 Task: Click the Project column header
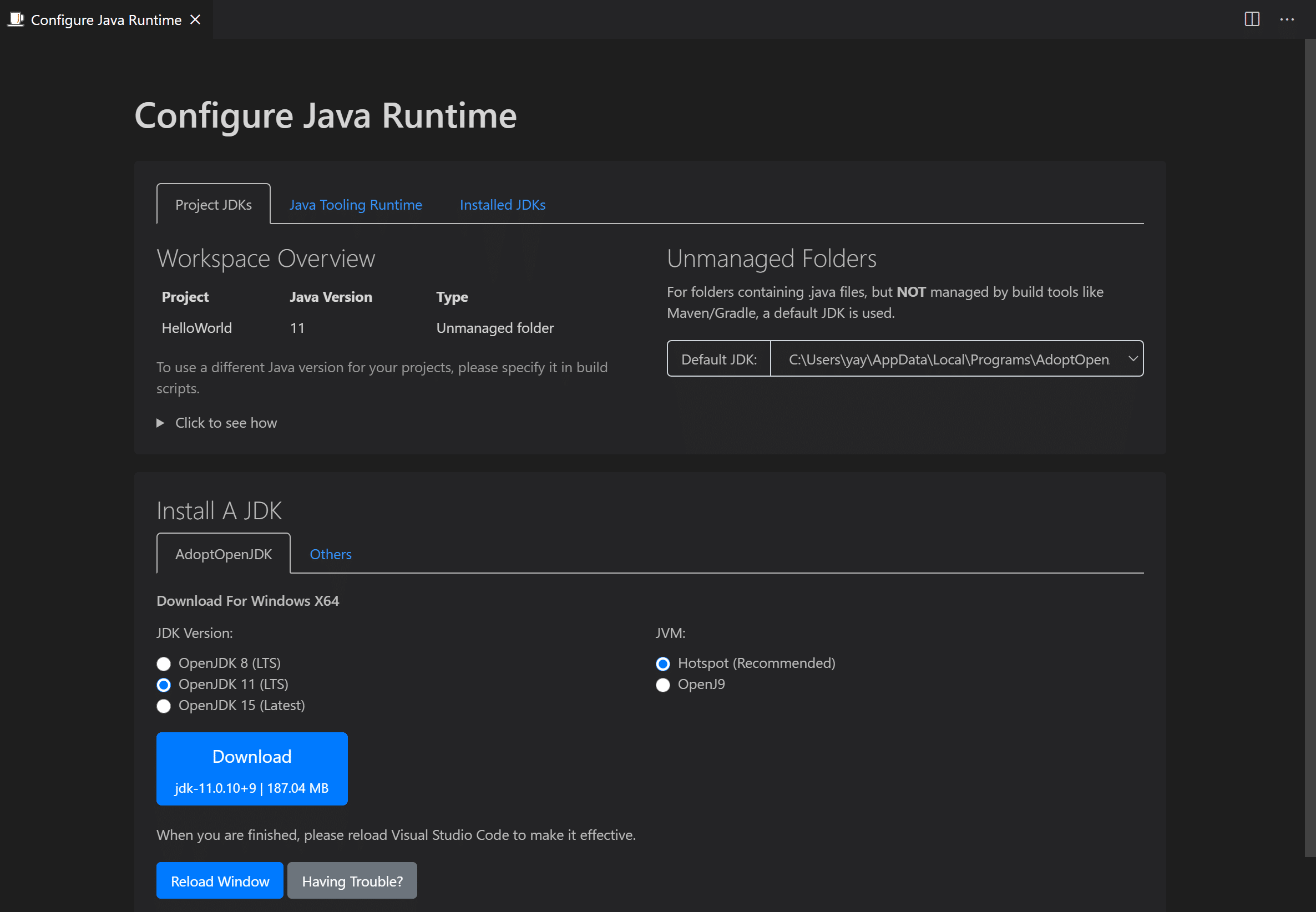[185, 297]
